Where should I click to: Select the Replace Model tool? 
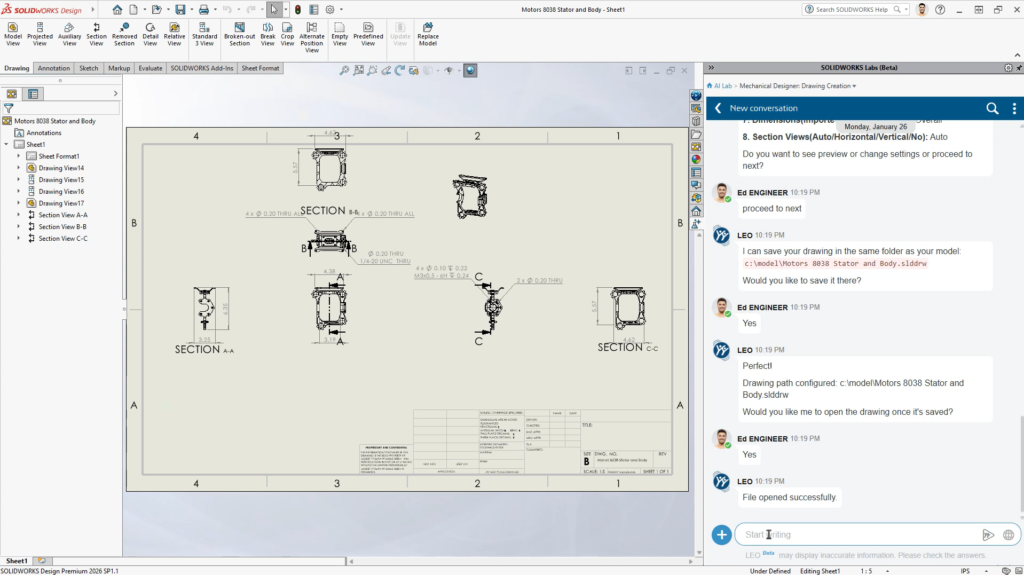point(428,34)
